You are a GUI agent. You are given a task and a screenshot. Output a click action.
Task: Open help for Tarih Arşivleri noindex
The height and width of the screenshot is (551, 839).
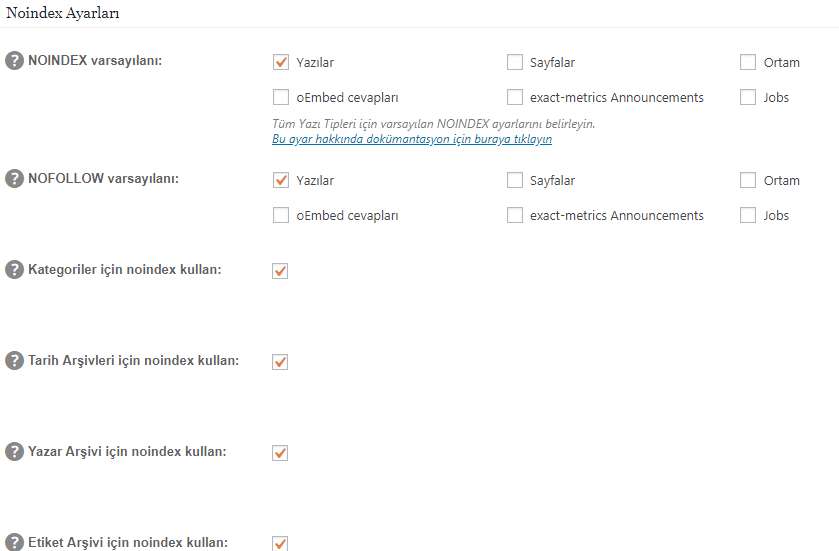click(14, 361)
